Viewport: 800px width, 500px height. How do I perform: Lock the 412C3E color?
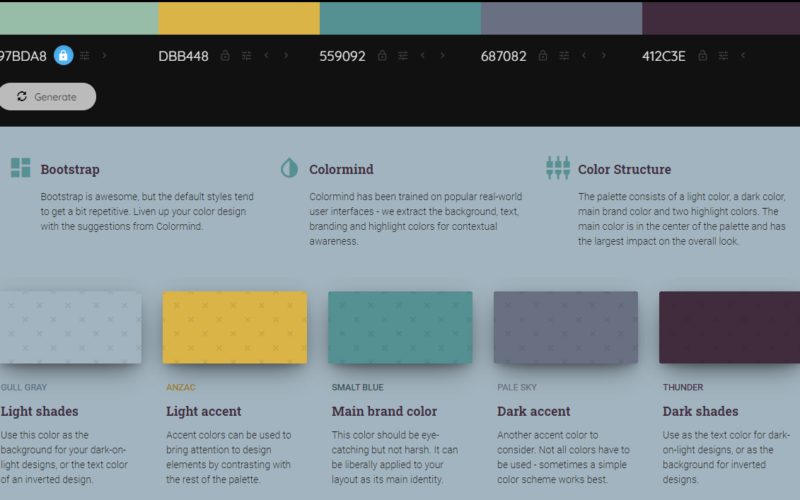[x=703, y=55]
